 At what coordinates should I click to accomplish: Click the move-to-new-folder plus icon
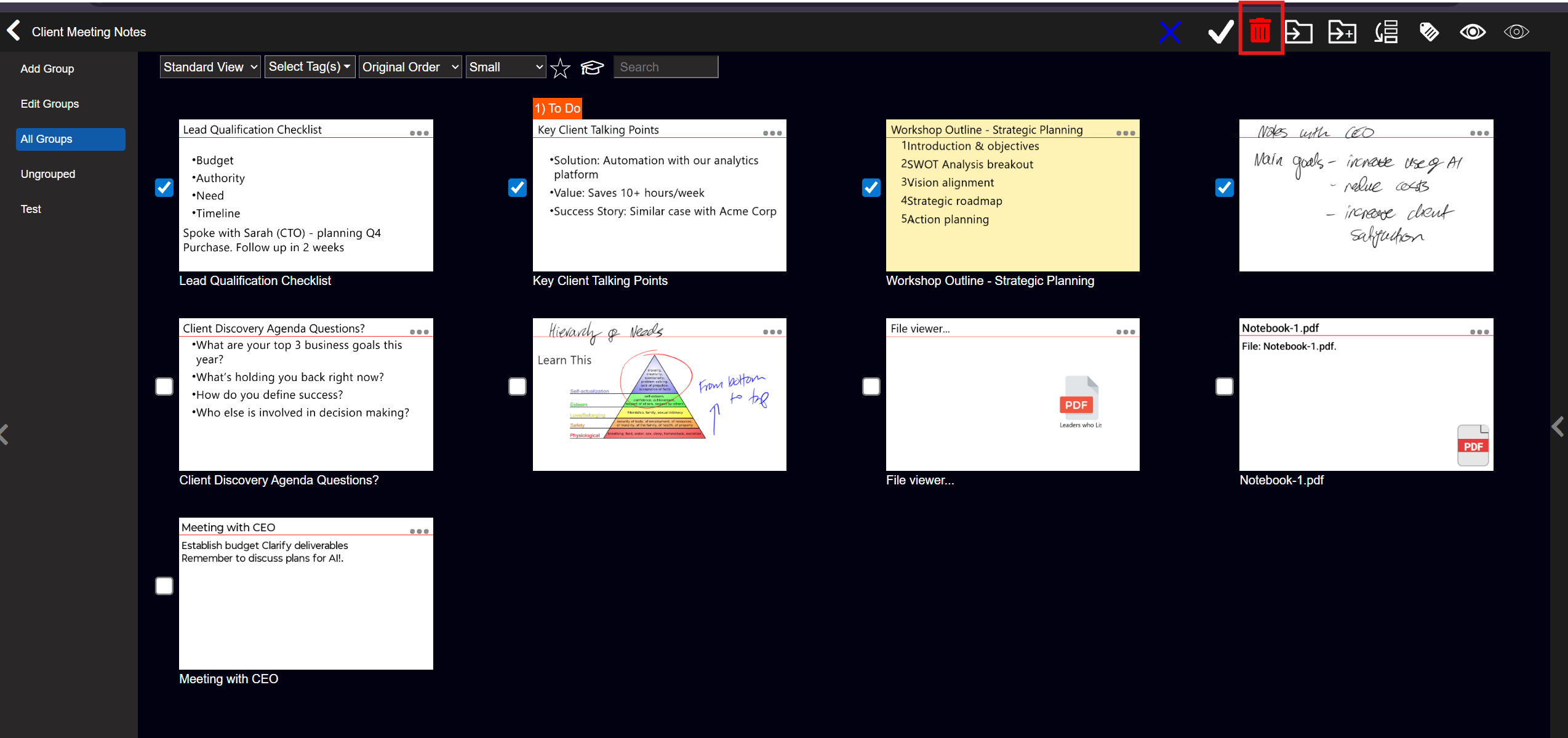[x=1342, y=32]
